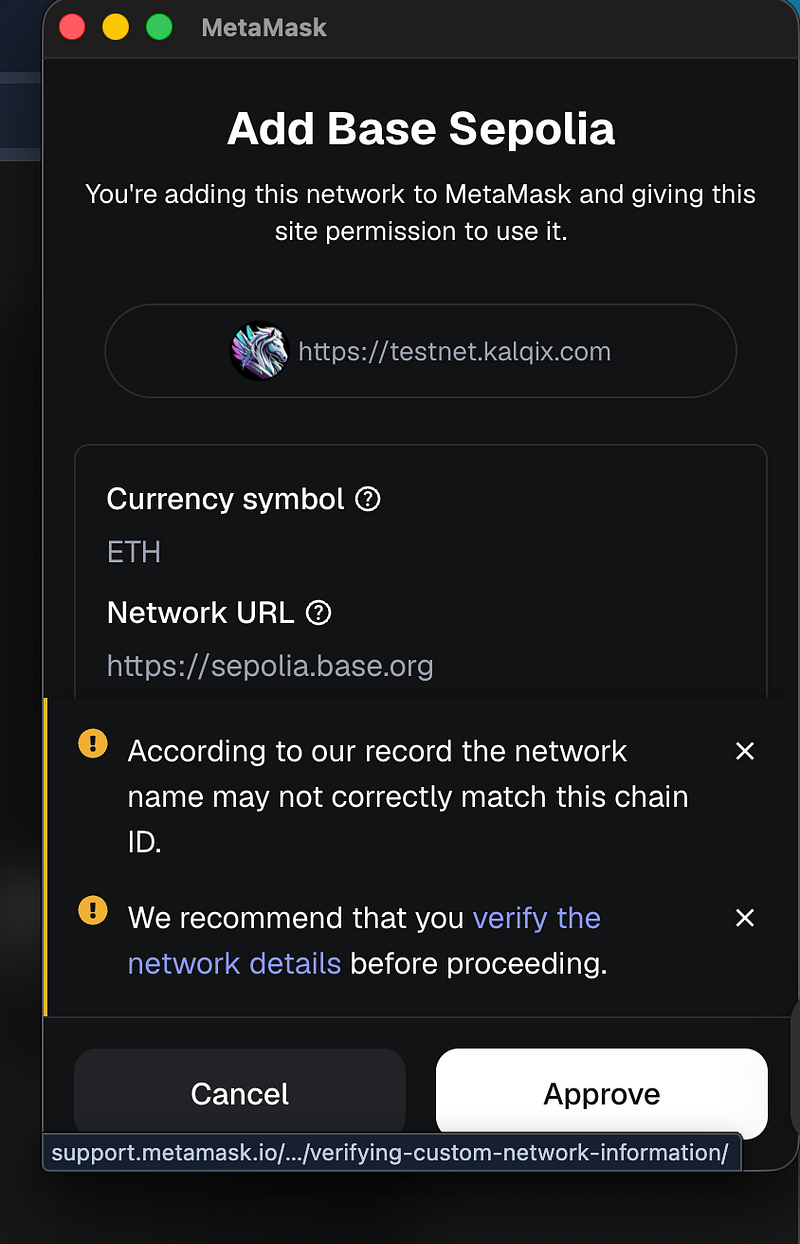
Task: Click warning icon beside verify recommendation
Action: pos(93,910)
